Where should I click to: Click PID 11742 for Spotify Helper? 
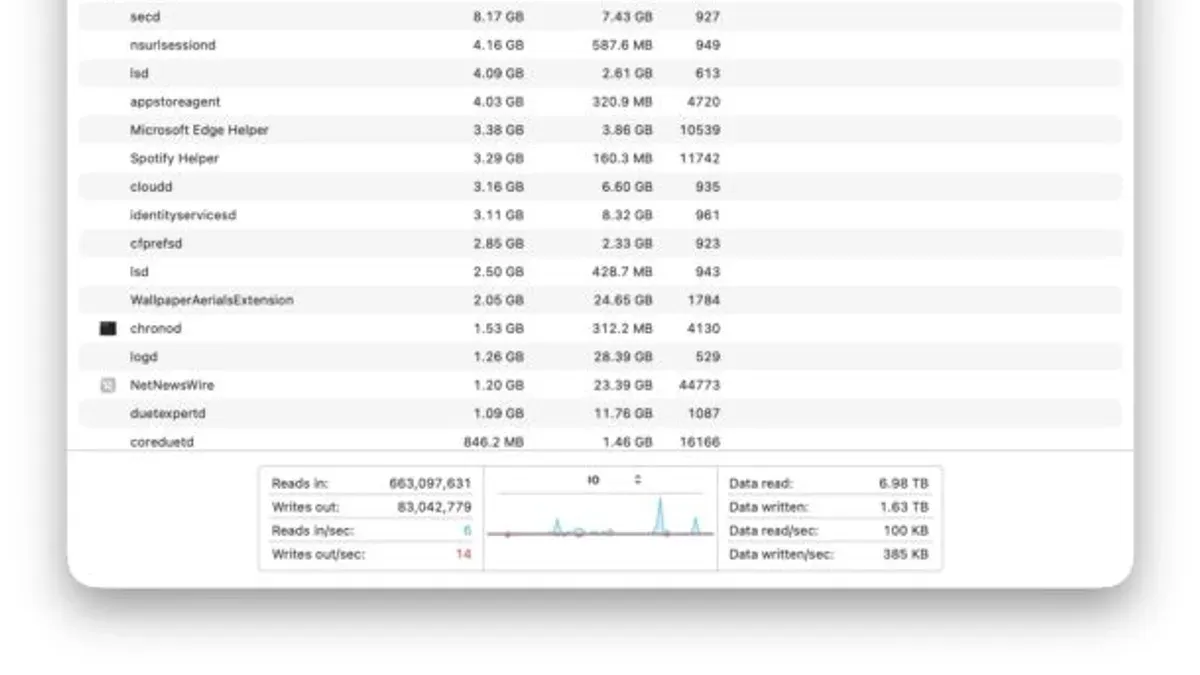(x=700, y=158)
